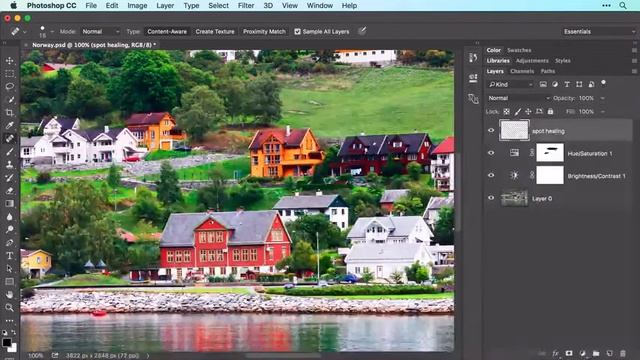Hide the spot healing layer
Viewport: 640px width, 360px height.
pyautogui.click(x=491, y=131)
